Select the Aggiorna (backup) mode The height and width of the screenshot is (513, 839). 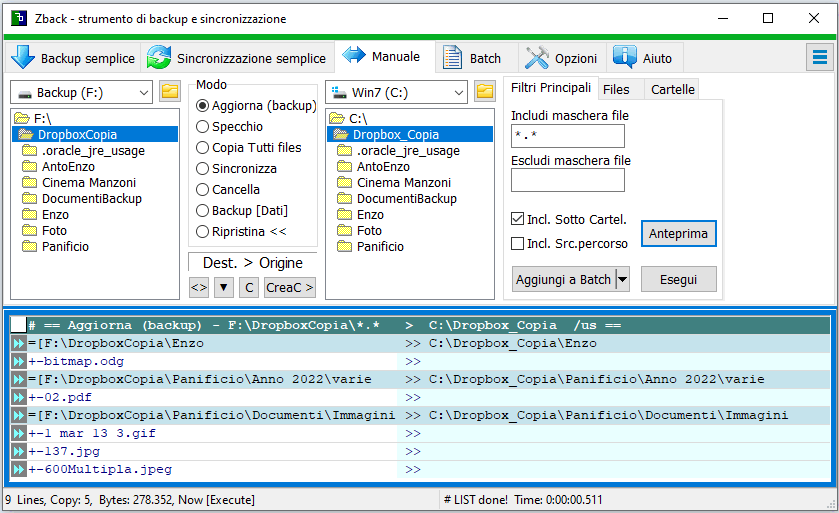point(256,105)
